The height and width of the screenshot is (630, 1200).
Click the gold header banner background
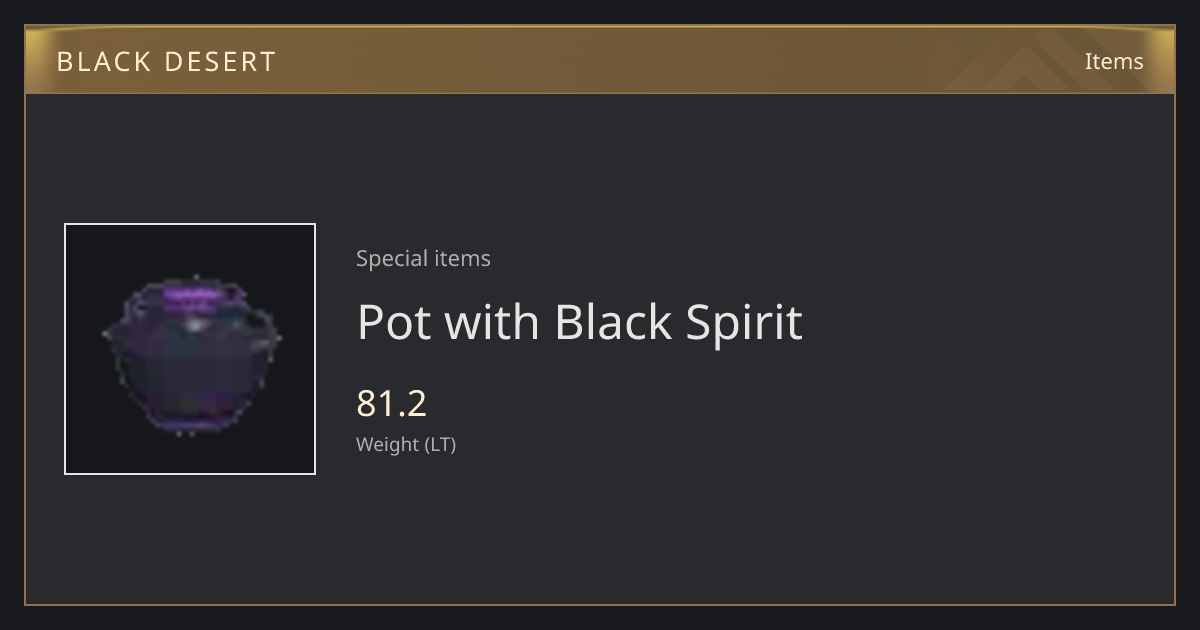(x=600, y=60)
